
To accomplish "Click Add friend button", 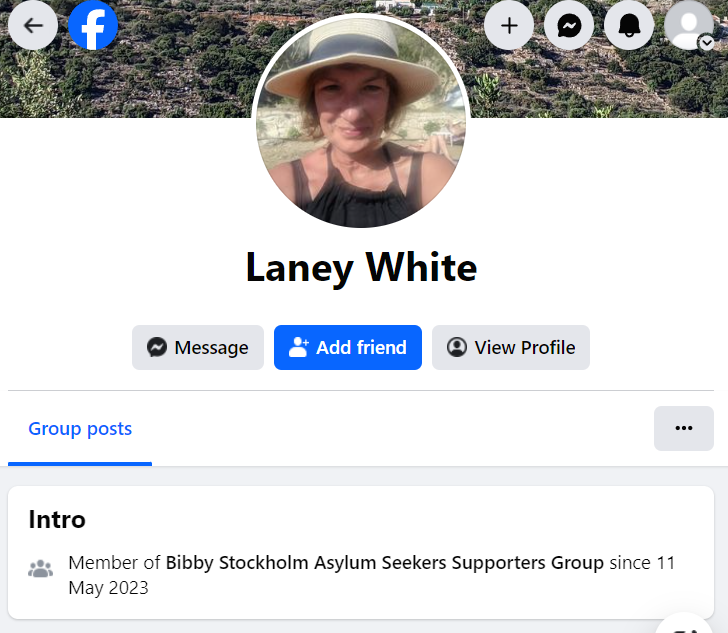I will pos(348,347).
